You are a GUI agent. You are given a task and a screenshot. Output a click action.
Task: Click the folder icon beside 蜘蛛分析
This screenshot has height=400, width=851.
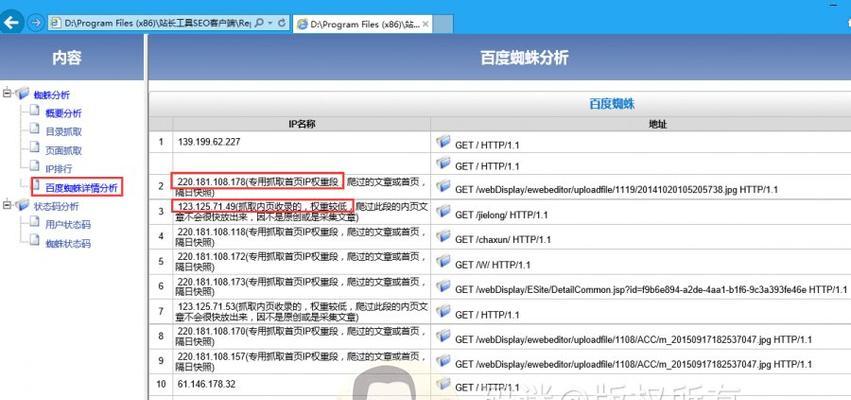pyautogui.click(x=22, y=94)
